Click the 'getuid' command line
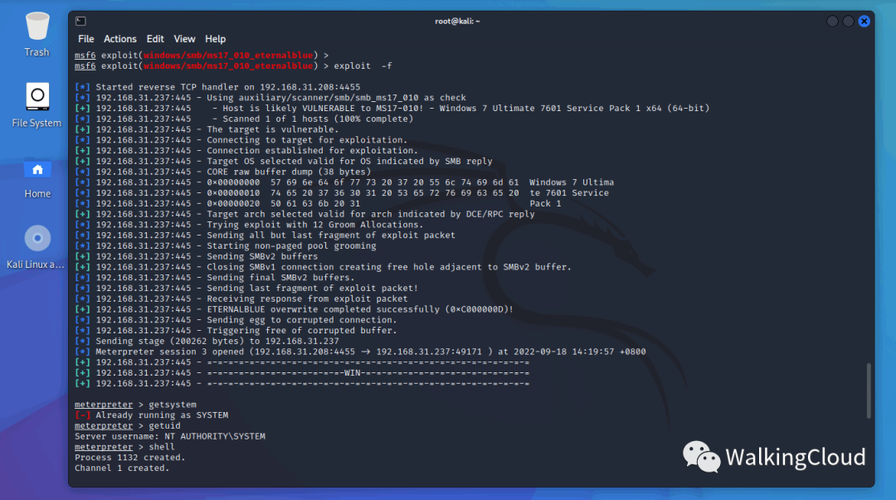 tap(127, 426)
